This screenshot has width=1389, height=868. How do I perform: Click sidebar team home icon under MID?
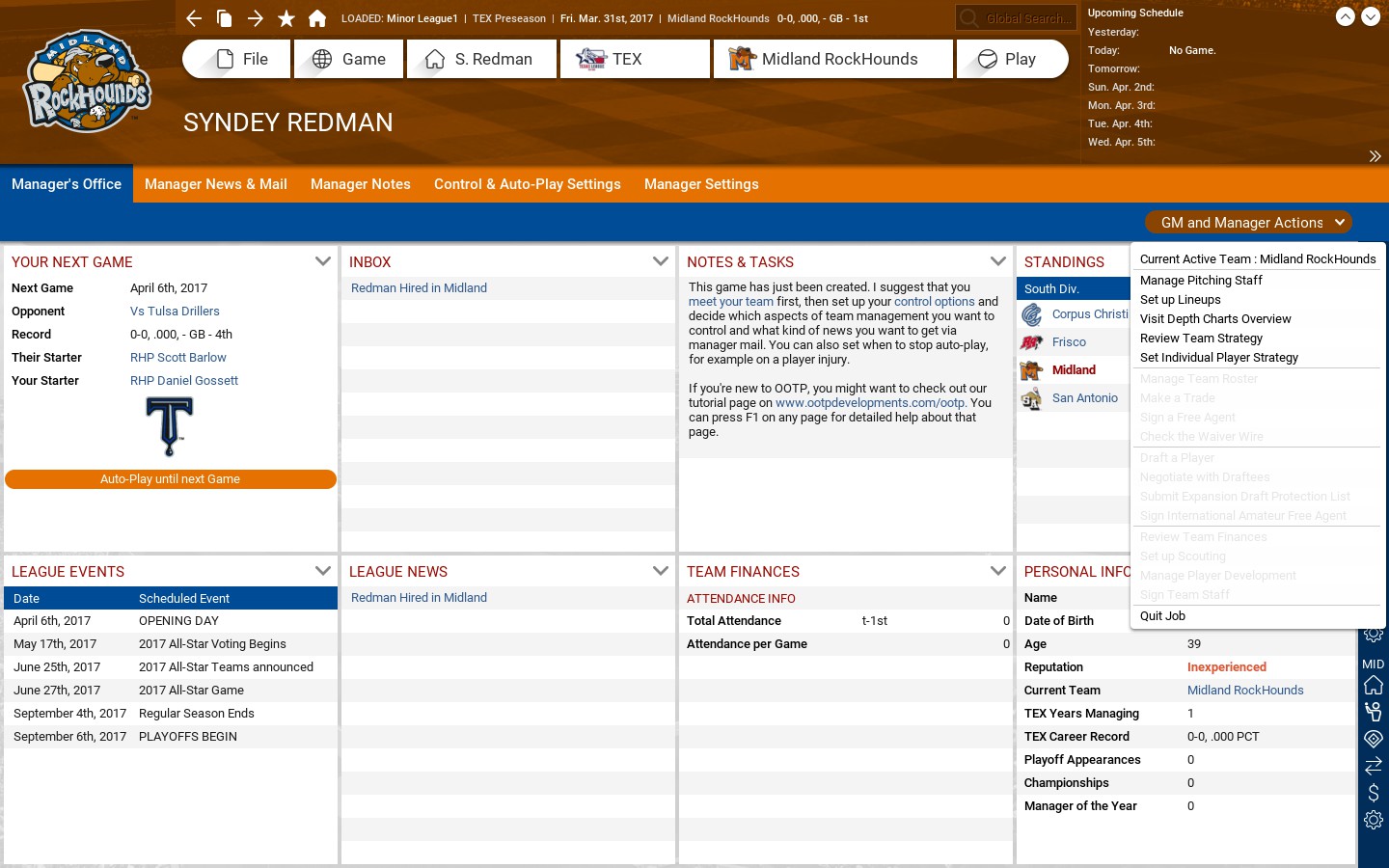[x=1374, y=685]
